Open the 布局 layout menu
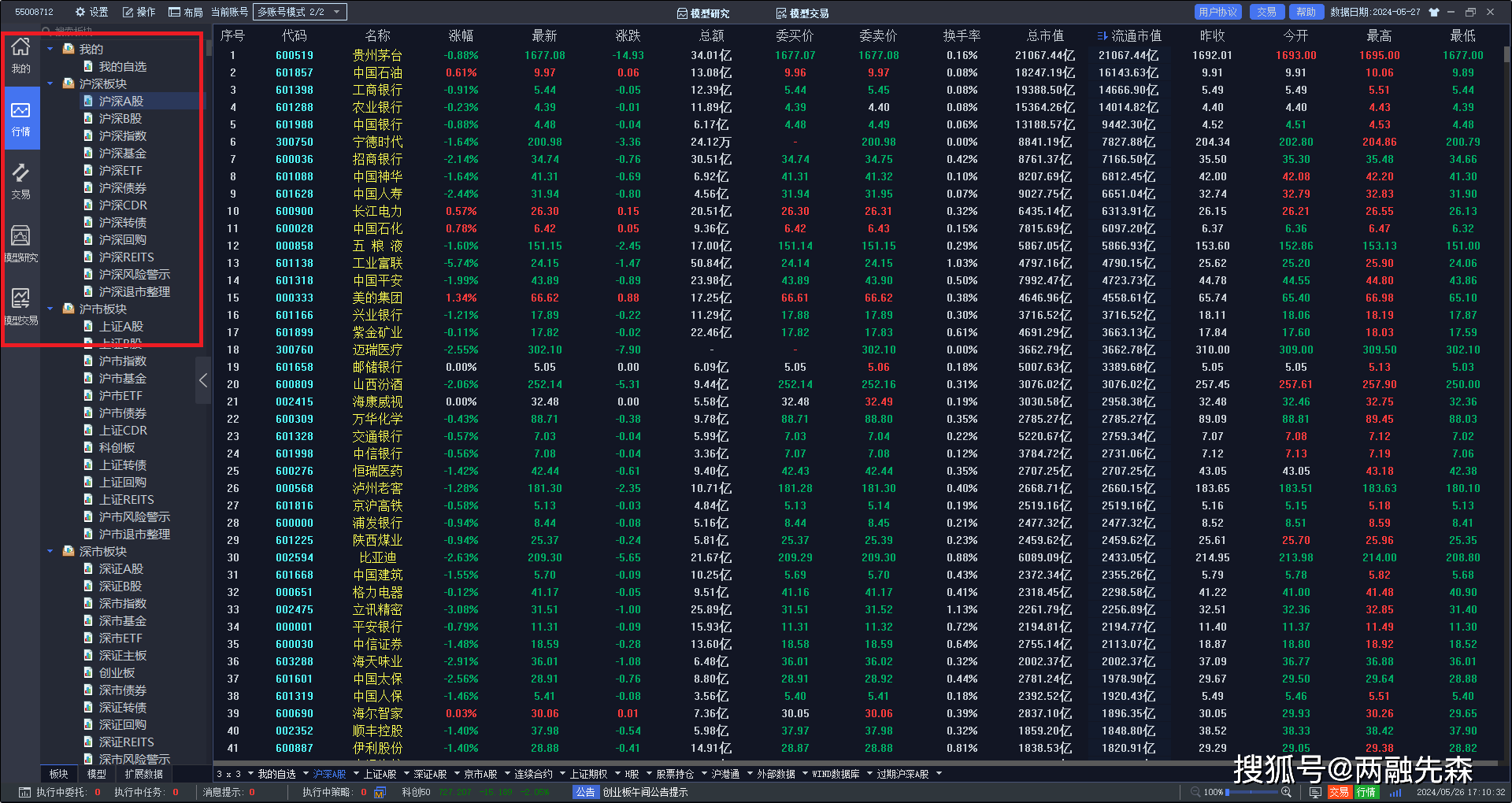Image resolution: width=1512 pixels, height=803 pixels. tap(186, 12)
